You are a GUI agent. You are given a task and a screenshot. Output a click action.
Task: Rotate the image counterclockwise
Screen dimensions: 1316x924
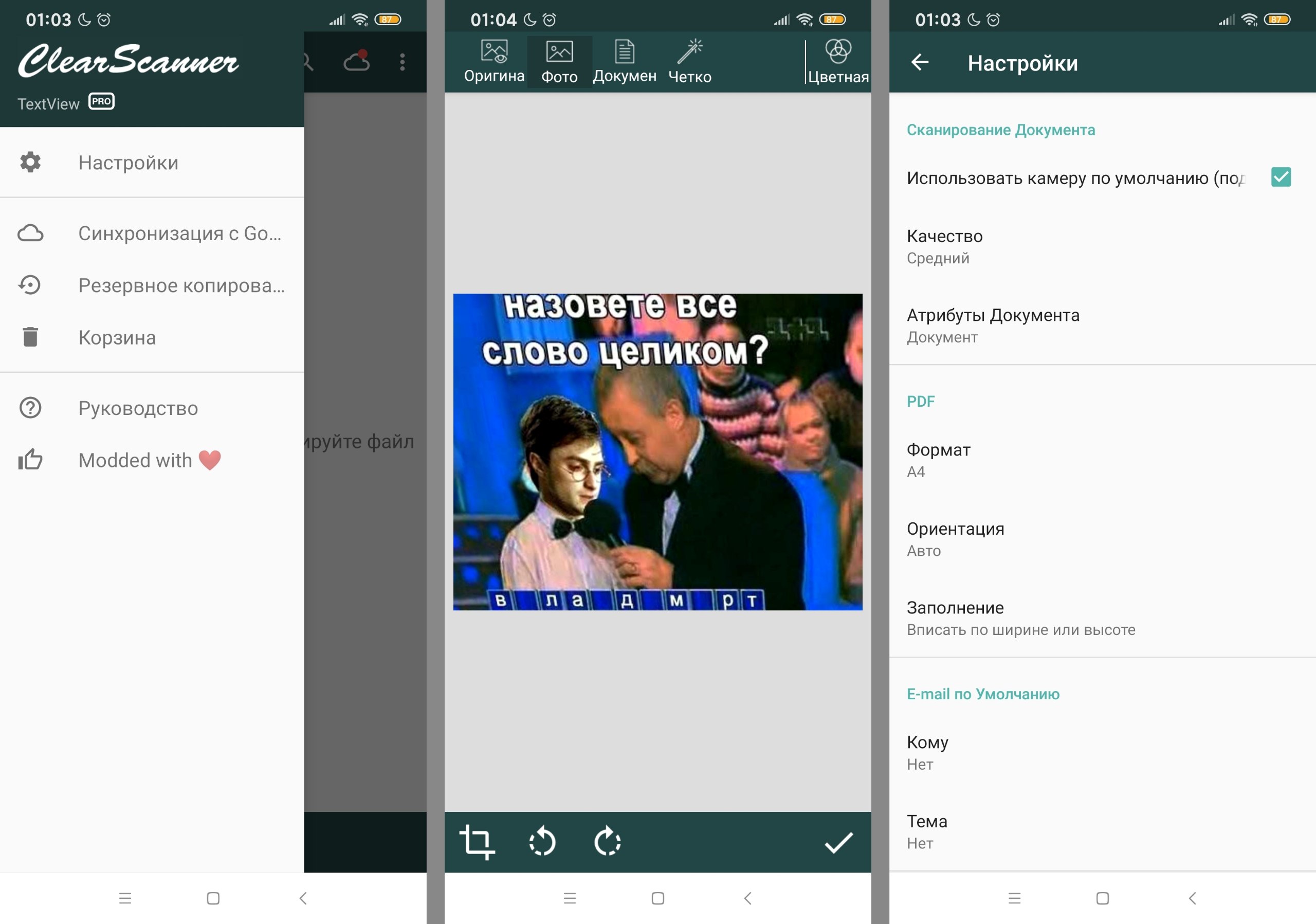[x=542, y=842]
